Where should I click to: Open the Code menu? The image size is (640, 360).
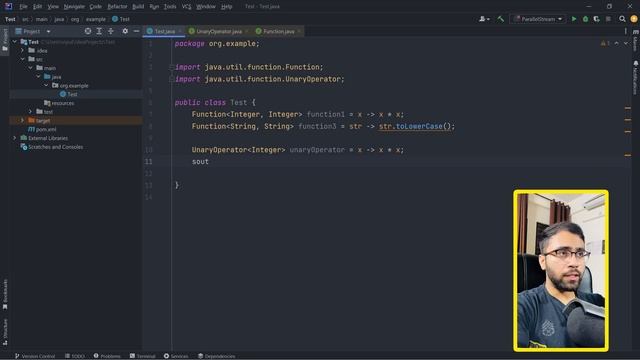[96, 7]
